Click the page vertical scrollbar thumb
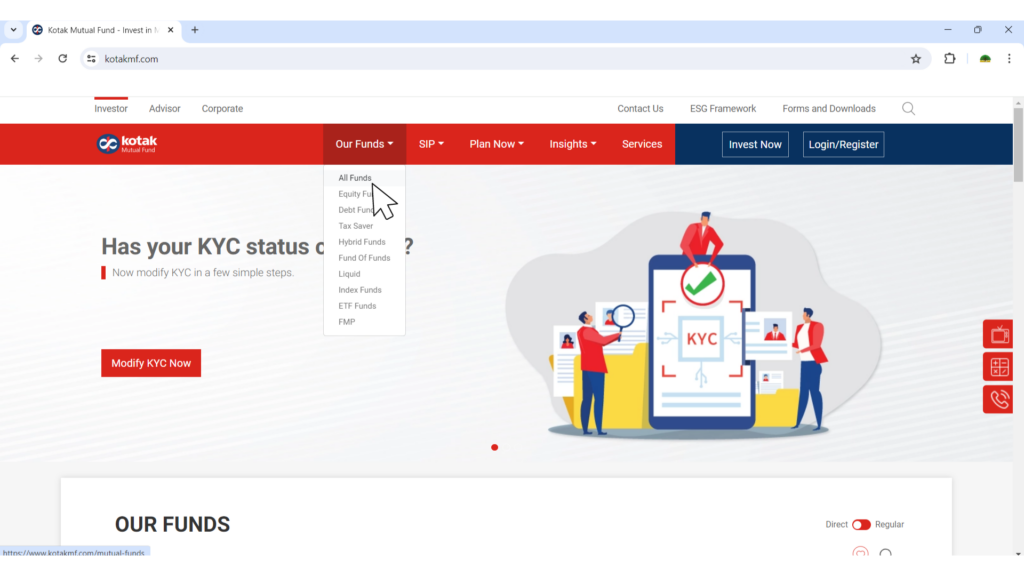This screenshot has width=1024, height=576. coord(1018,145)
